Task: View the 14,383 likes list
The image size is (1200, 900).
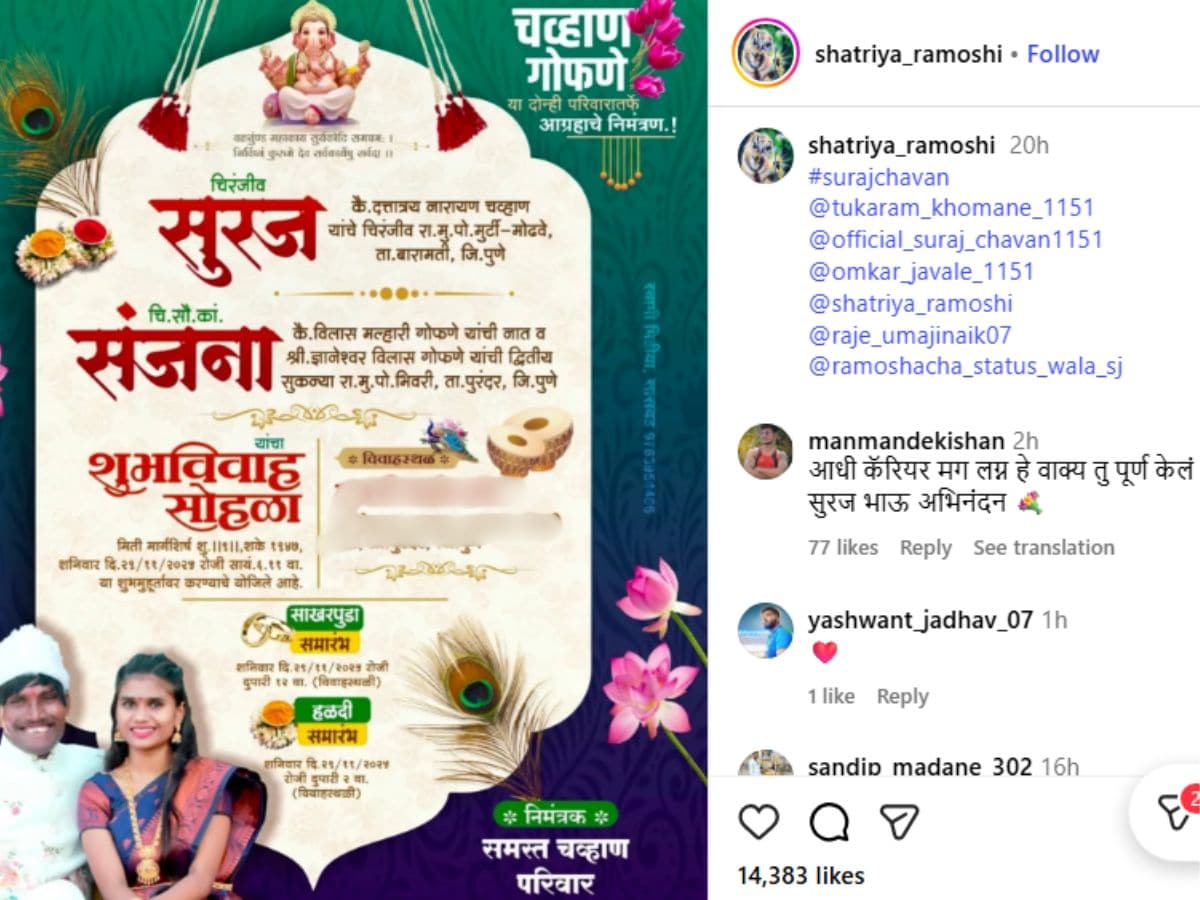Action: click(801, 877)
